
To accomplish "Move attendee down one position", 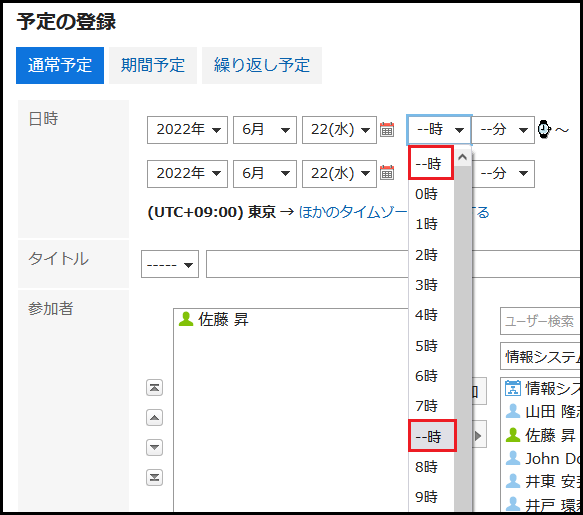I will (x=154, y=447).
